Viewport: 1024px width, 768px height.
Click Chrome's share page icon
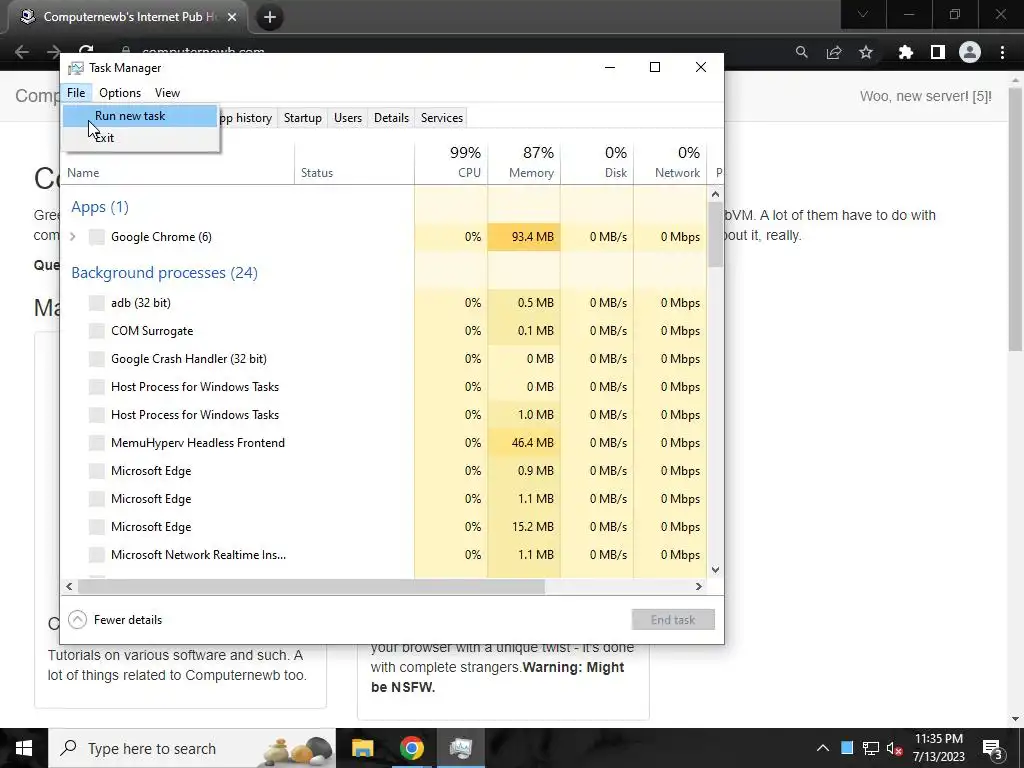coord(834,52)
